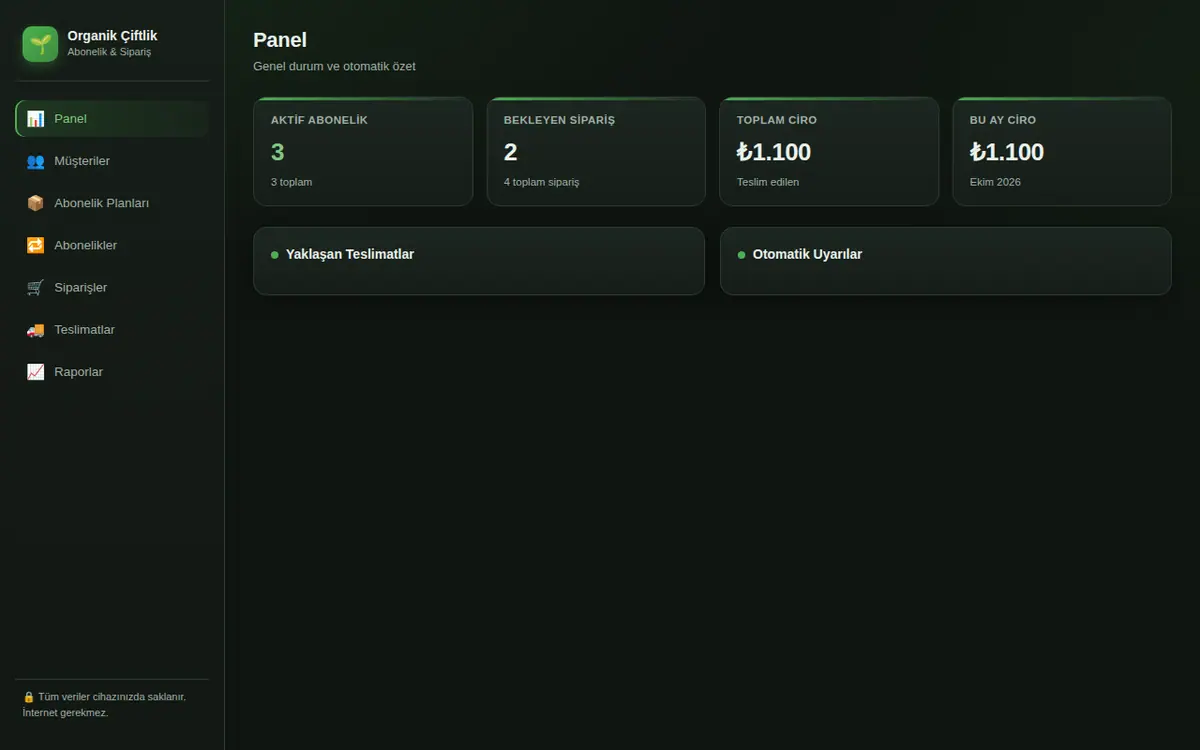Click the "Ekim 2026" caption
Viewport: 1200px width, 750px height.
[995, 182]
